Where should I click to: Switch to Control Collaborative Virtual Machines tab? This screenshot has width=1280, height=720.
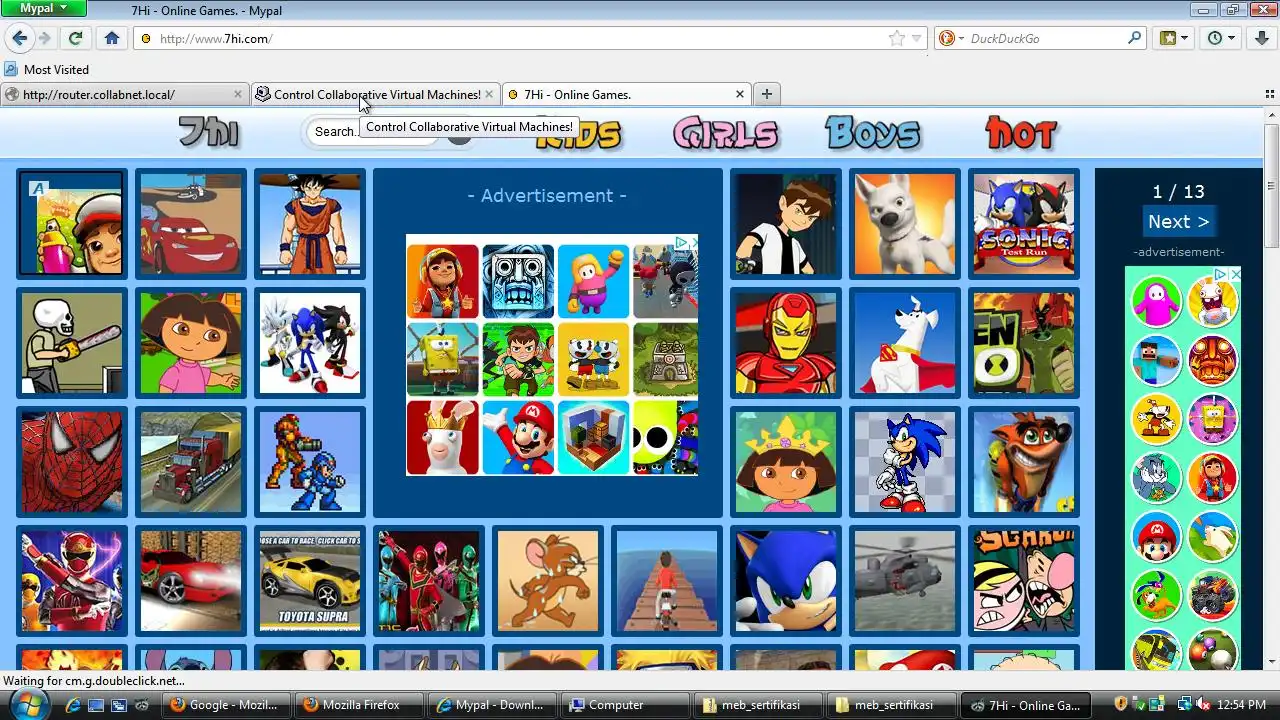coord(375,94)
